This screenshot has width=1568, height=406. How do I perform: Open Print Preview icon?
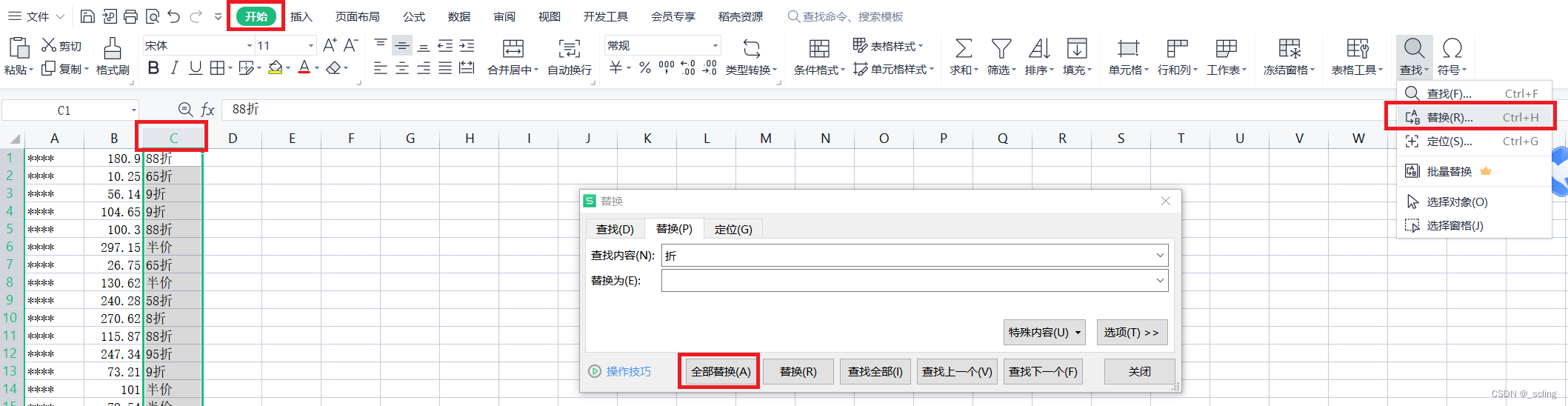pyautogui.click(x=153, y=16)
